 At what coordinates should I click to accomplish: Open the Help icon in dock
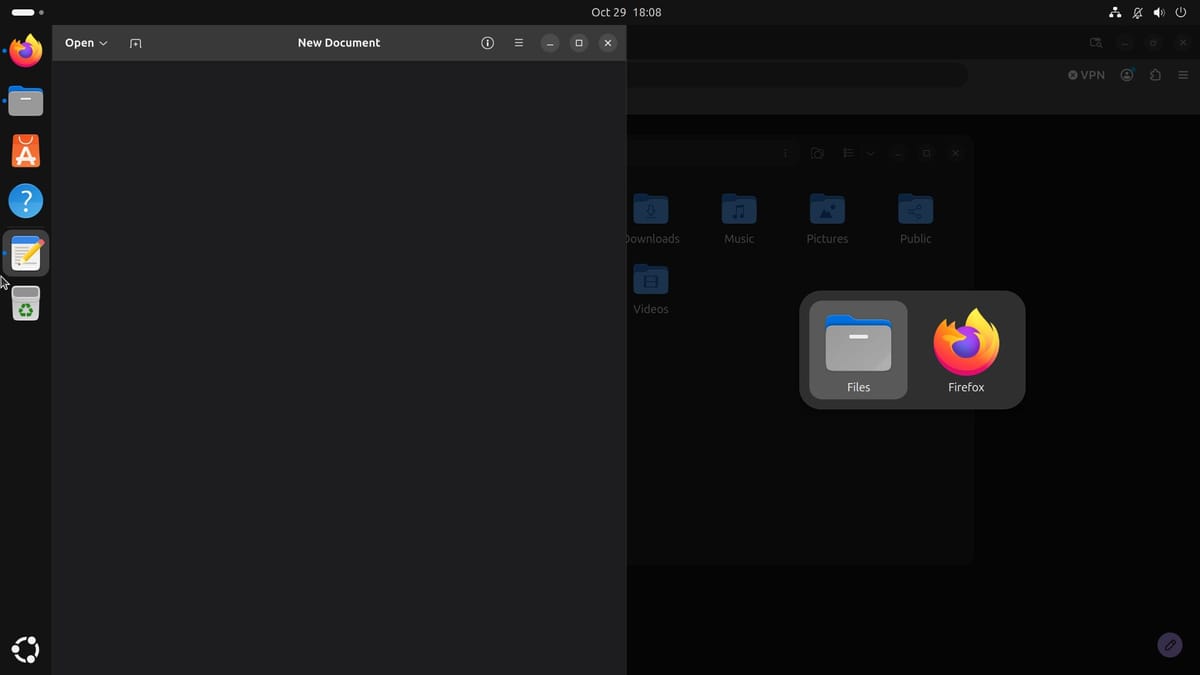pyautogui.click(x=26, y=201)
